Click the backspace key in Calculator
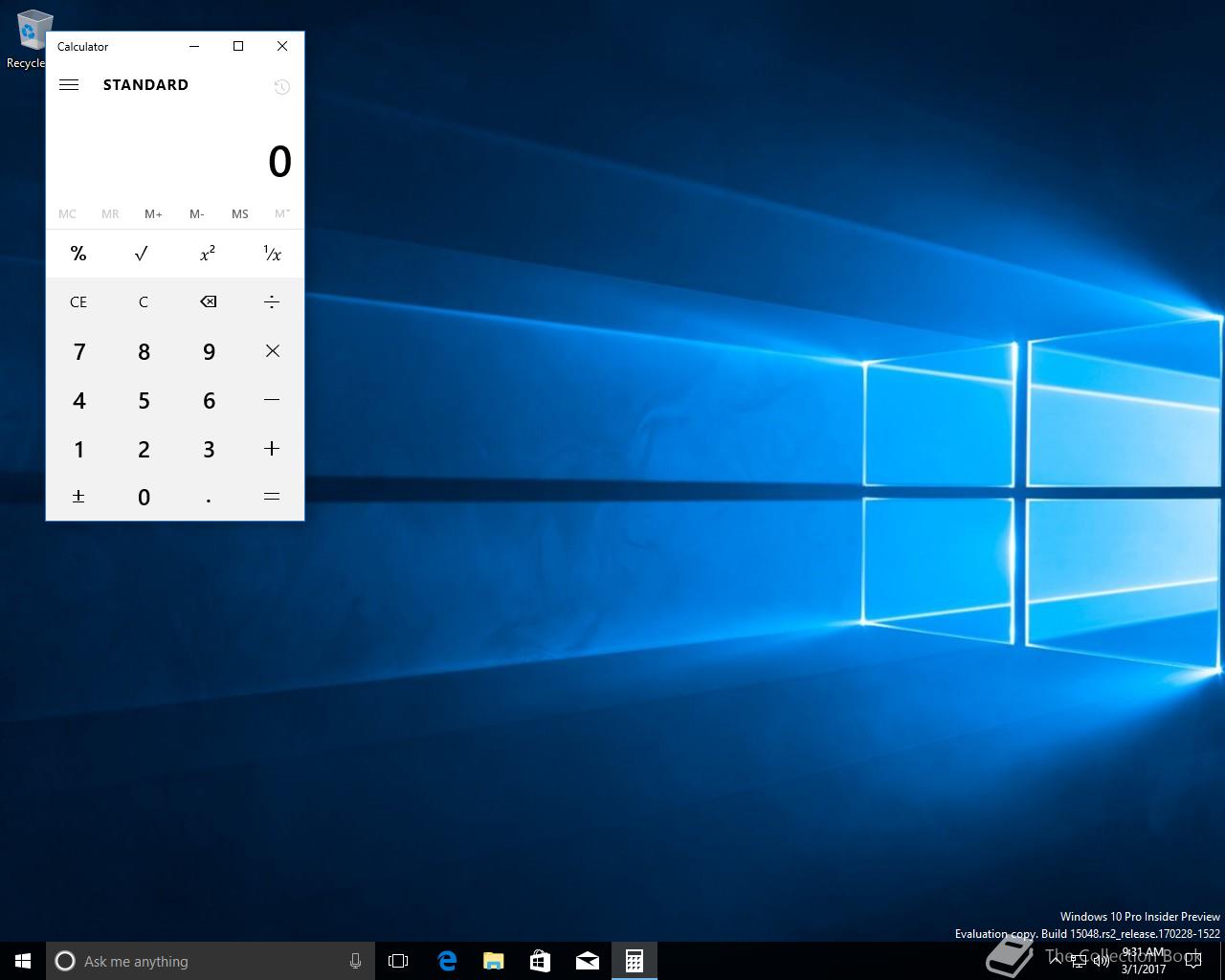The image size is (1225, 980). 208,301
